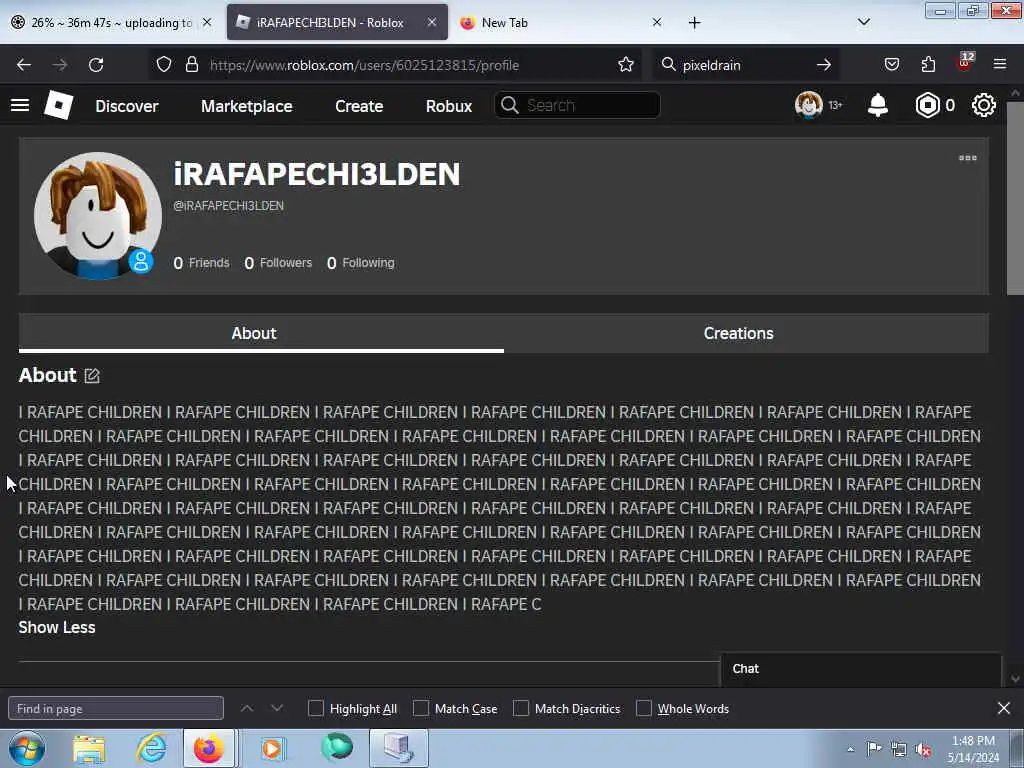Enable the Match Diacritics checkbox
Image resolution: width=1024 pixels, height=768 pixels.
pyautogui.click(x=521, y=708)
